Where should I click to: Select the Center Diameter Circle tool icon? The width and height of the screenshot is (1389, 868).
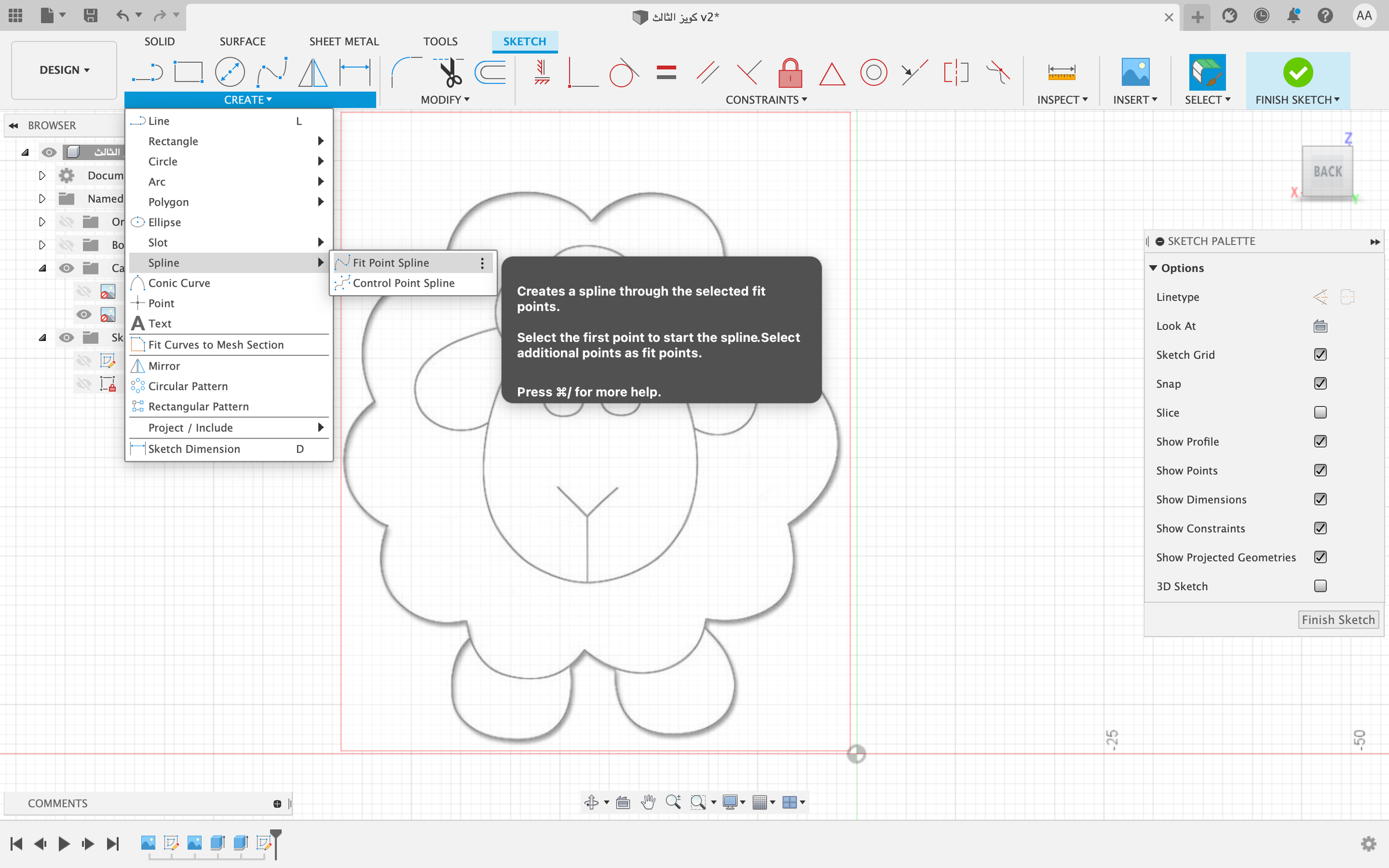tap(230, 72)
